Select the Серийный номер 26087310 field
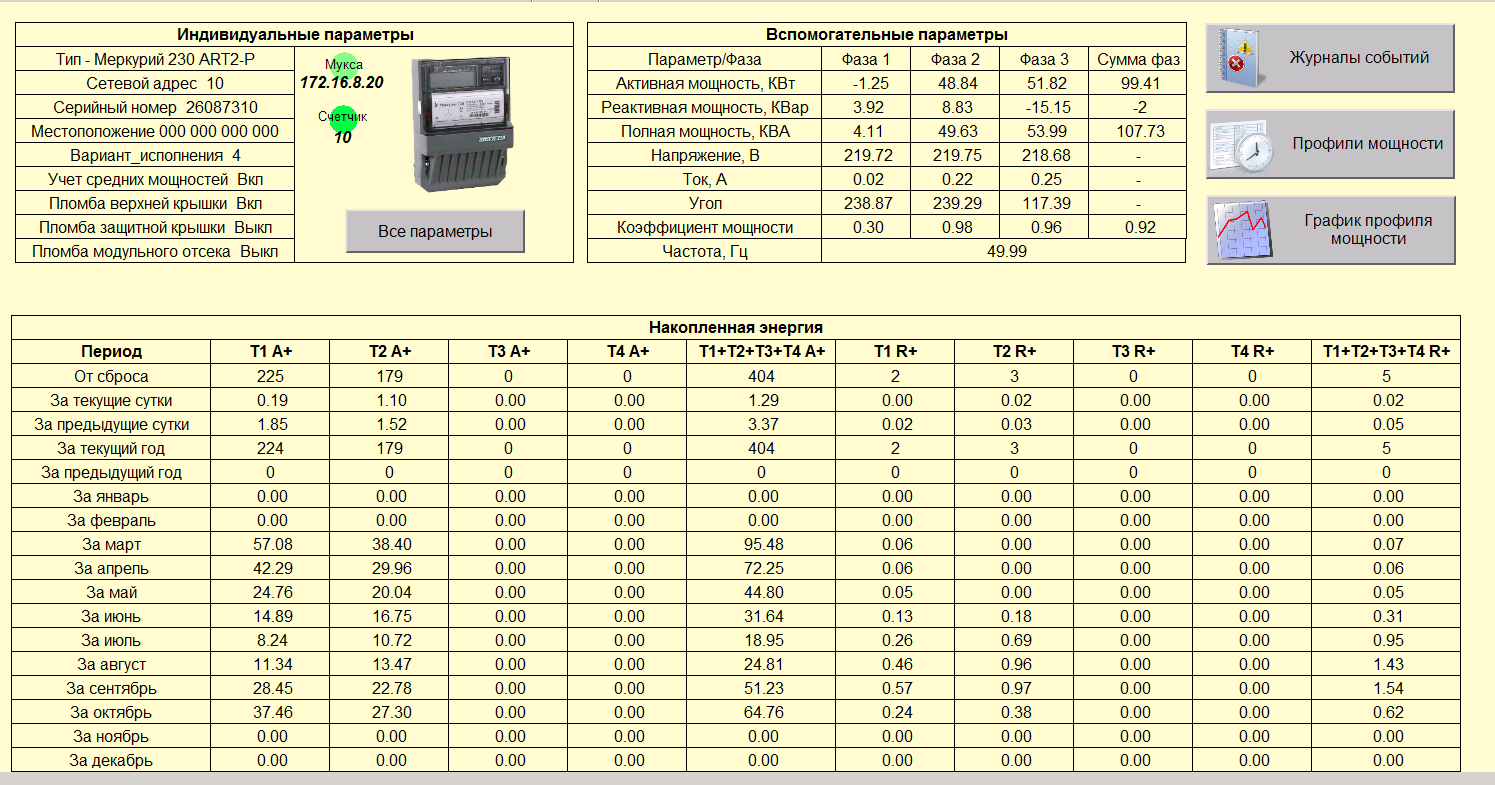The width and height of the screenshot is (1495, 785). click(155, 107)
